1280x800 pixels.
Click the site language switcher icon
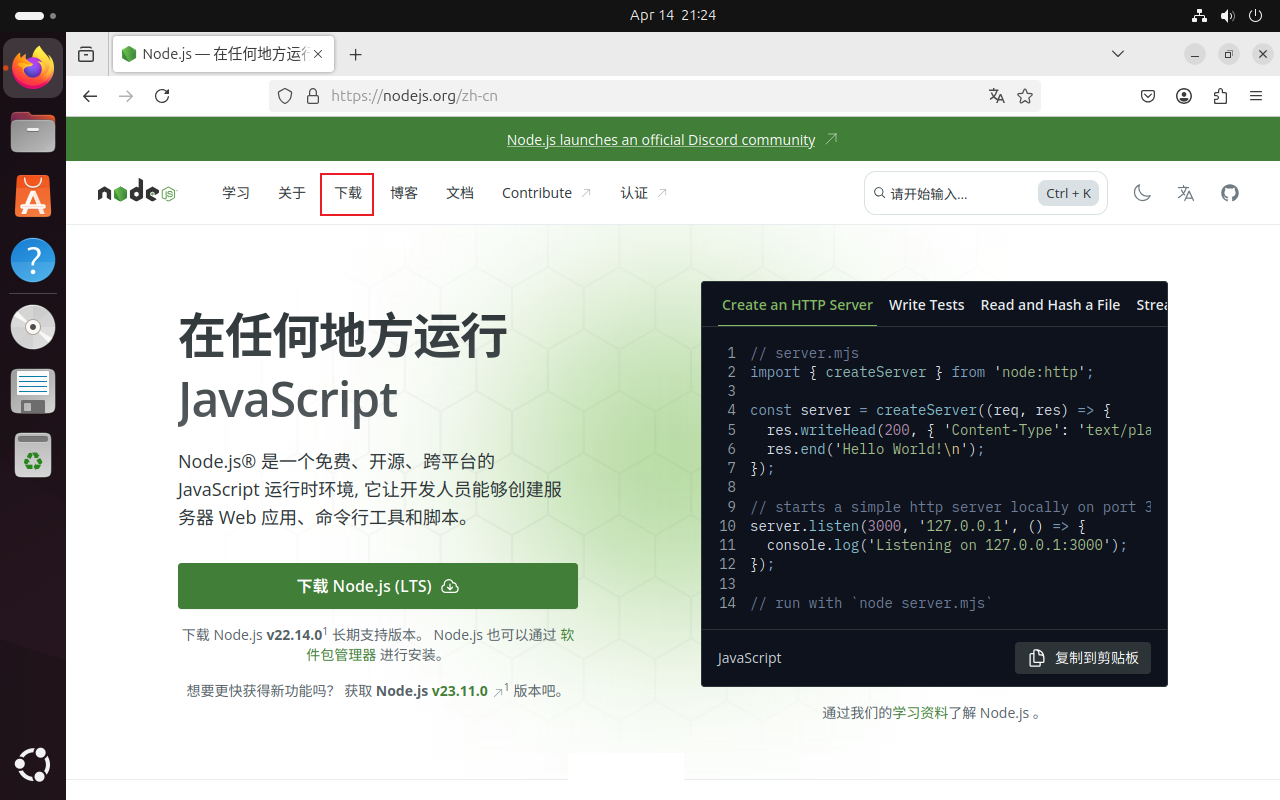pyautogui.click(x=1185, y=193)
